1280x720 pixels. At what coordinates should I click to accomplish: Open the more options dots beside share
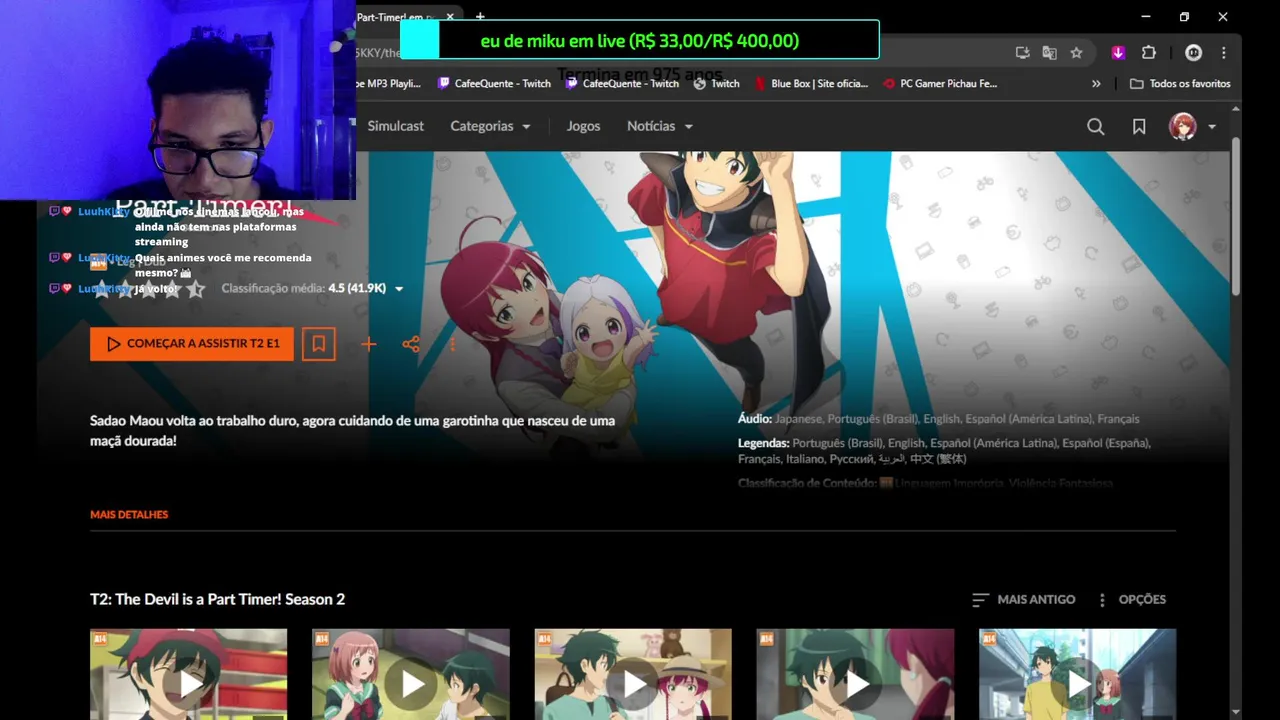(x=452, y=344)
